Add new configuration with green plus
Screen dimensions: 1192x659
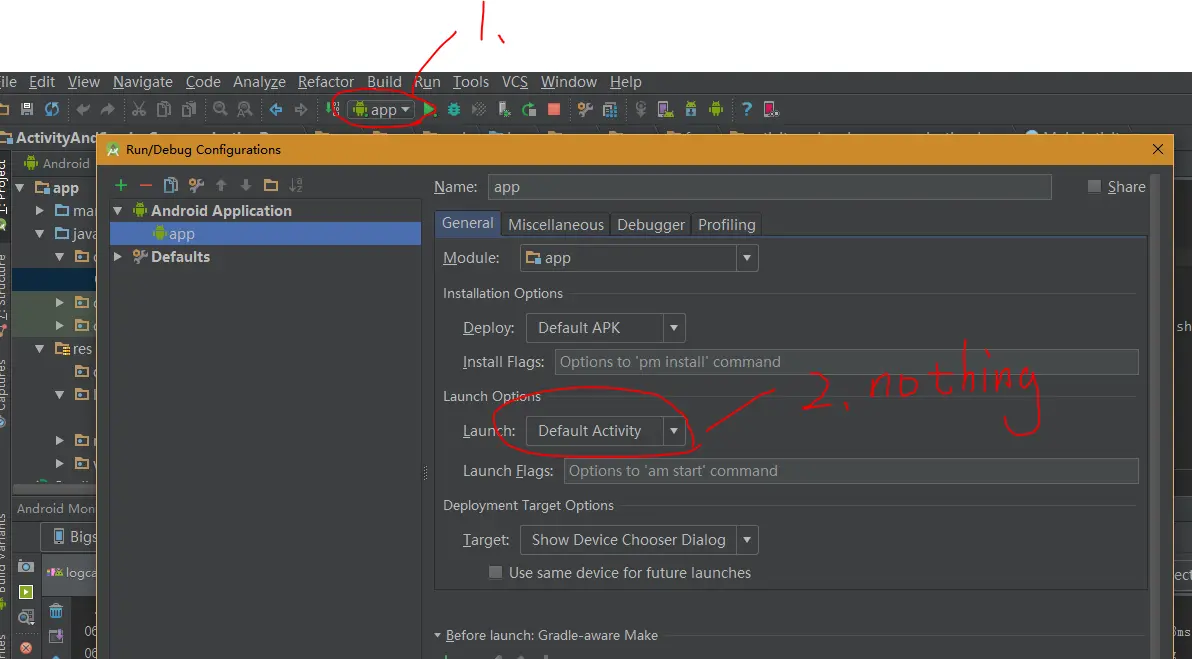pyautogui.click(x=121, y=185)
